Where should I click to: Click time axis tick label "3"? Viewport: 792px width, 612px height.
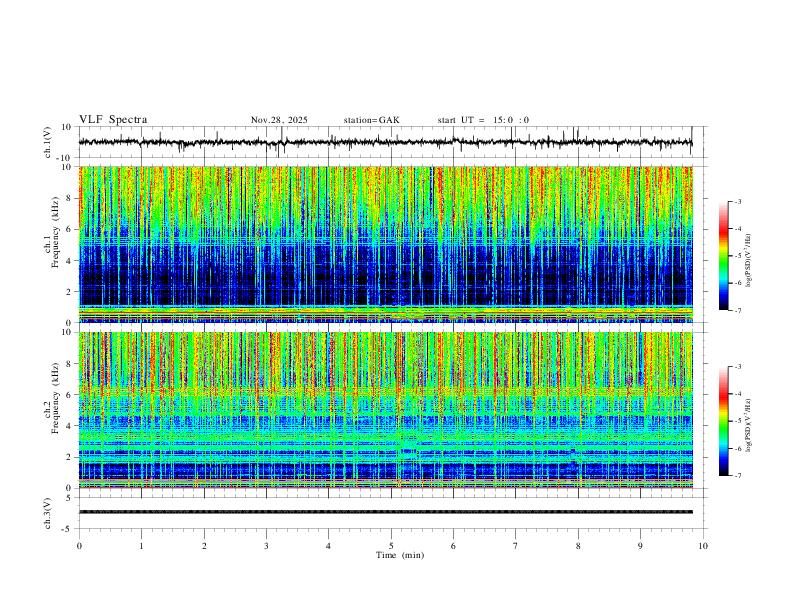coord(266,546)
